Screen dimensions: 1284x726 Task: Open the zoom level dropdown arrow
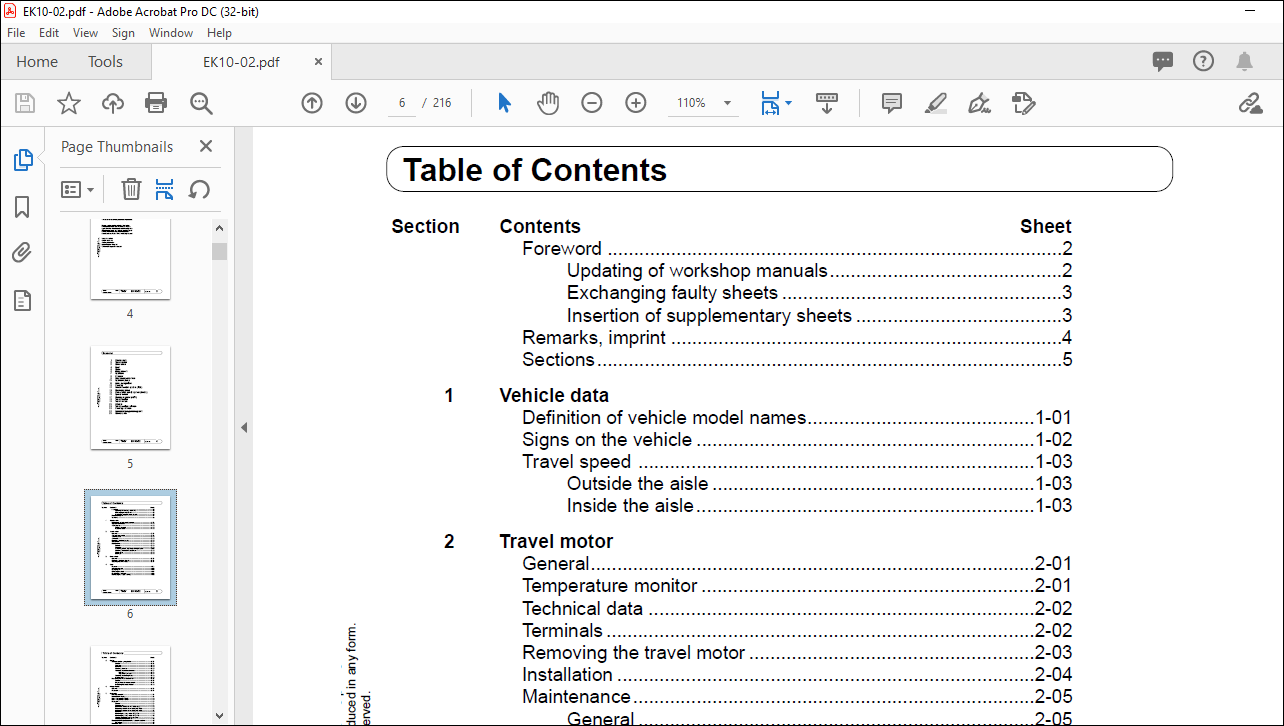tap(727, 103)
